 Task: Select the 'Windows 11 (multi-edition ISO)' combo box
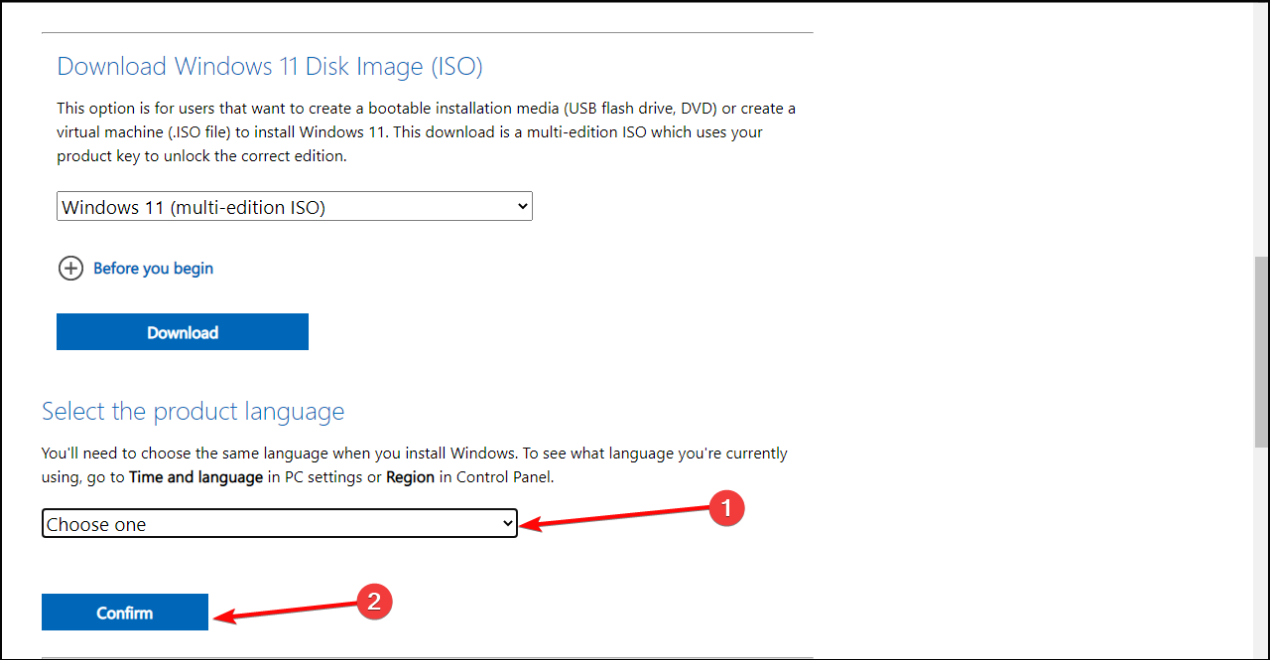294,206
